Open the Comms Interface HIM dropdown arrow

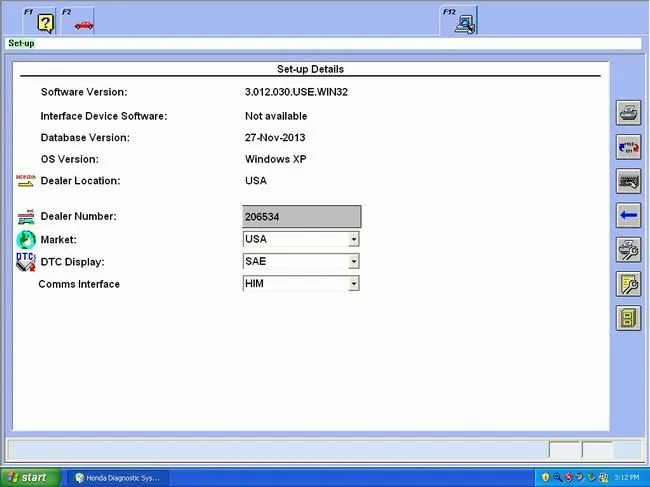tap(354, 284)
